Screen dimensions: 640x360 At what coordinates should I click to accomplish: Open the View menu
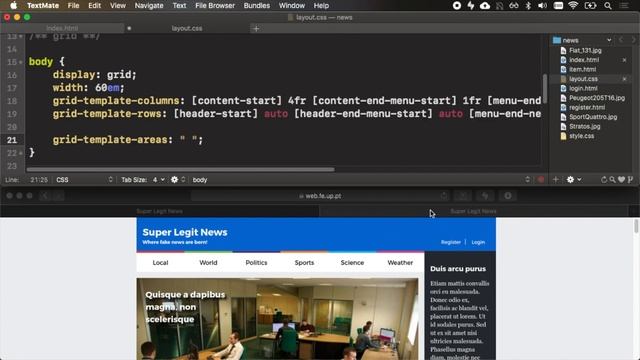[x=118, y=6]
